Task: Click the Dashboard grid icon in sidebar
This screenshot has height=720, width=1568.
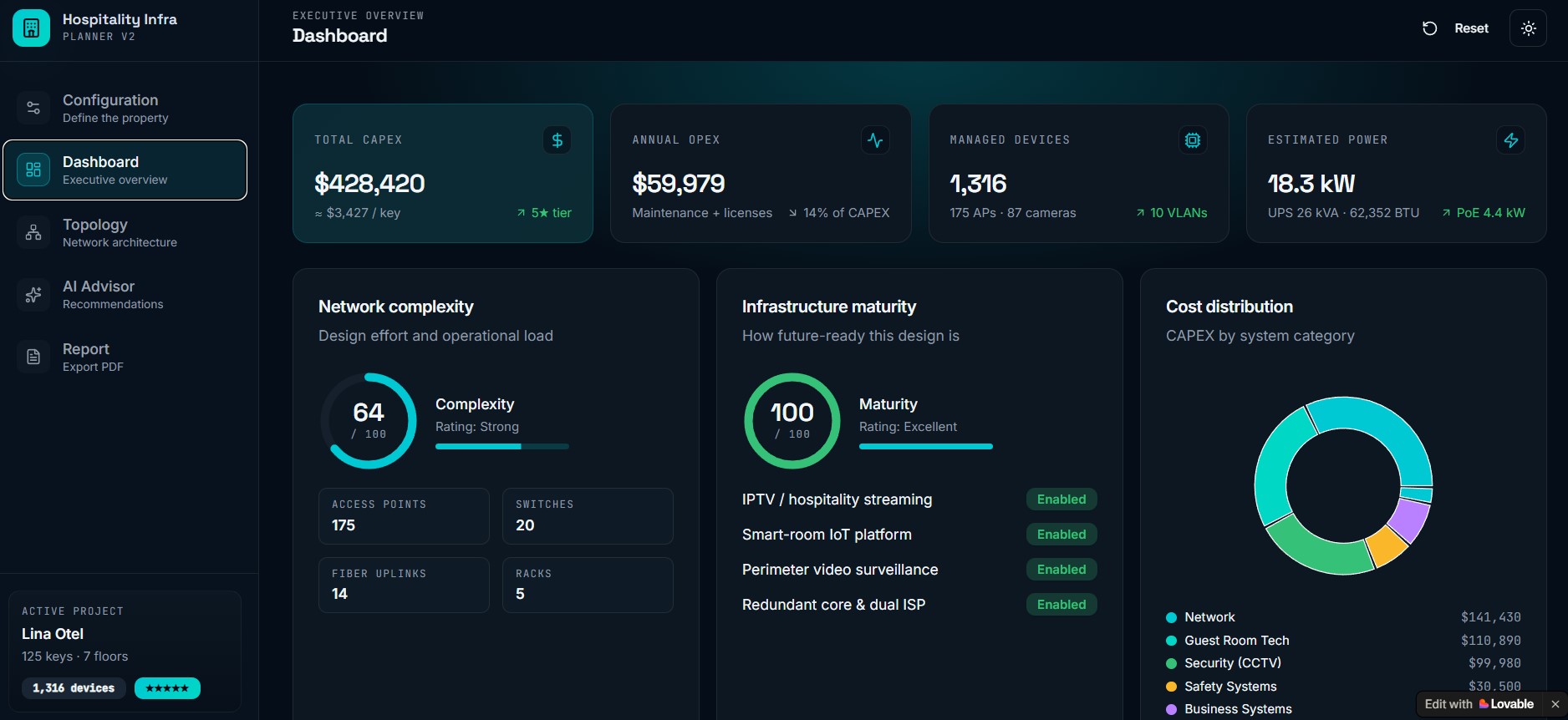Action: coord(33,170)
